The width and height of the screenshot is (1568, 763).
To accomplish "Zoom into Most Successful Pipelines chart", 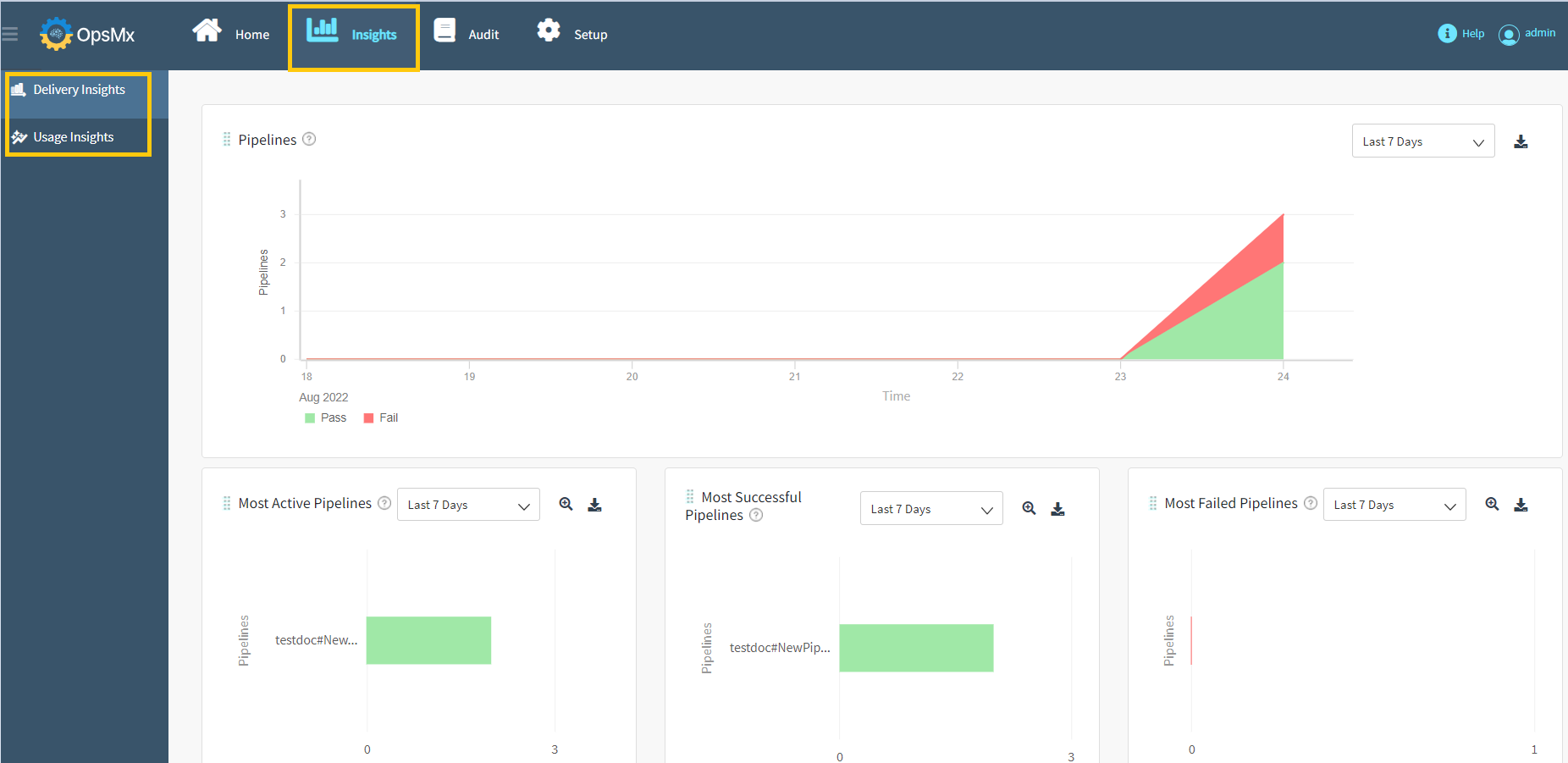I will 1029,509.
